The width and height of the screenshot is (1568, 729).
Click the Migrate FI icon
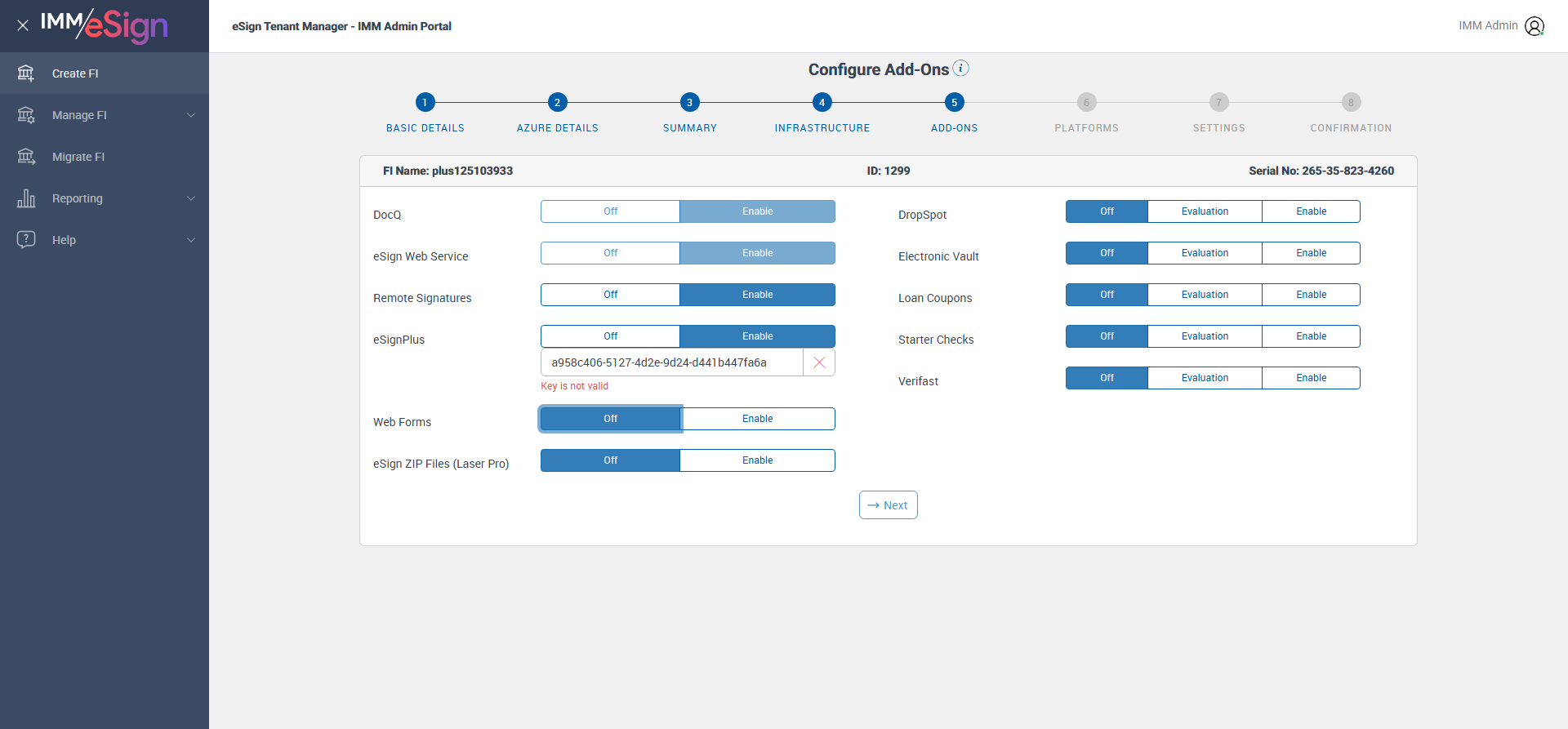pos(26,157)
